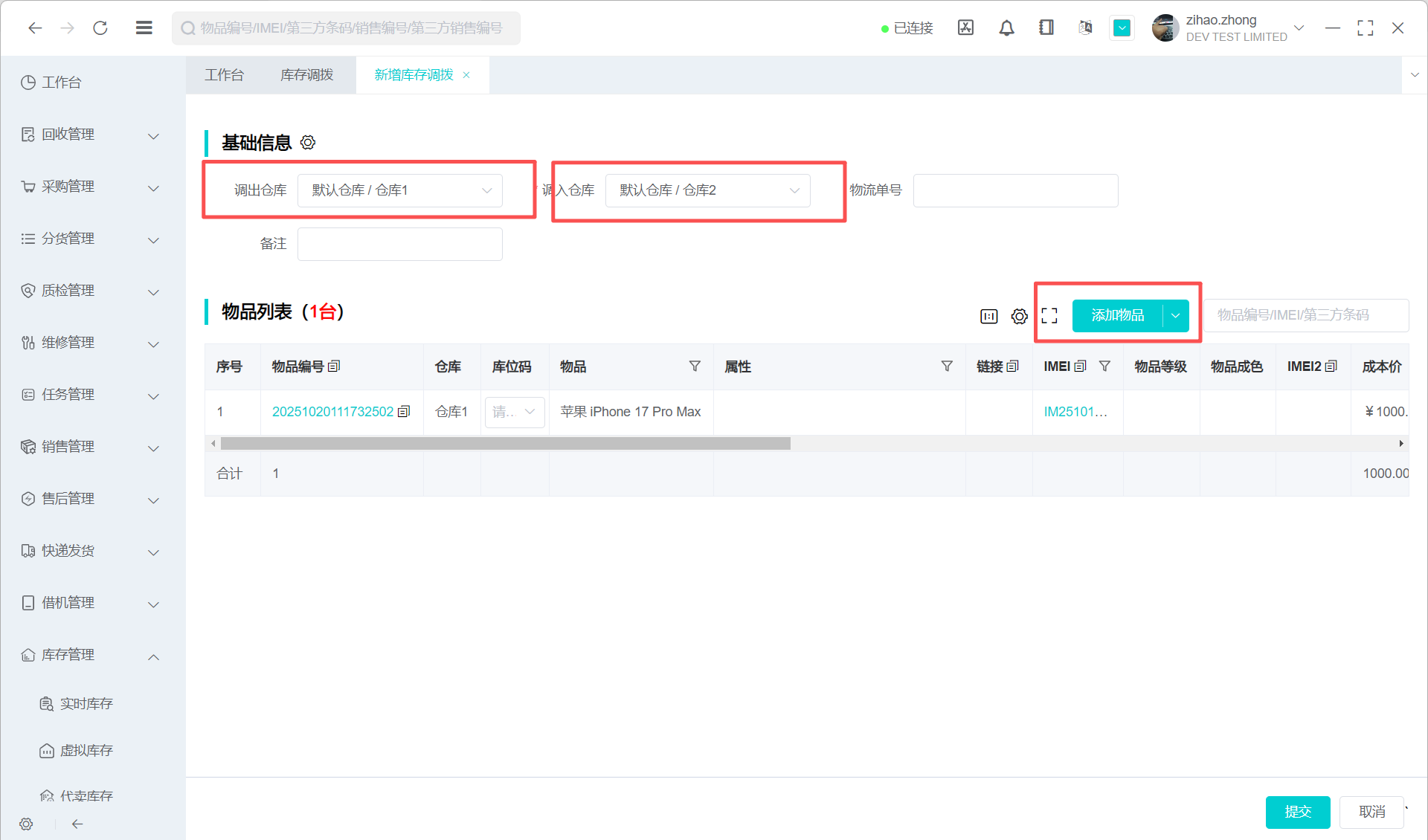Click the notification bell icon
The image size is (1428, 840).
(1006, 28)
